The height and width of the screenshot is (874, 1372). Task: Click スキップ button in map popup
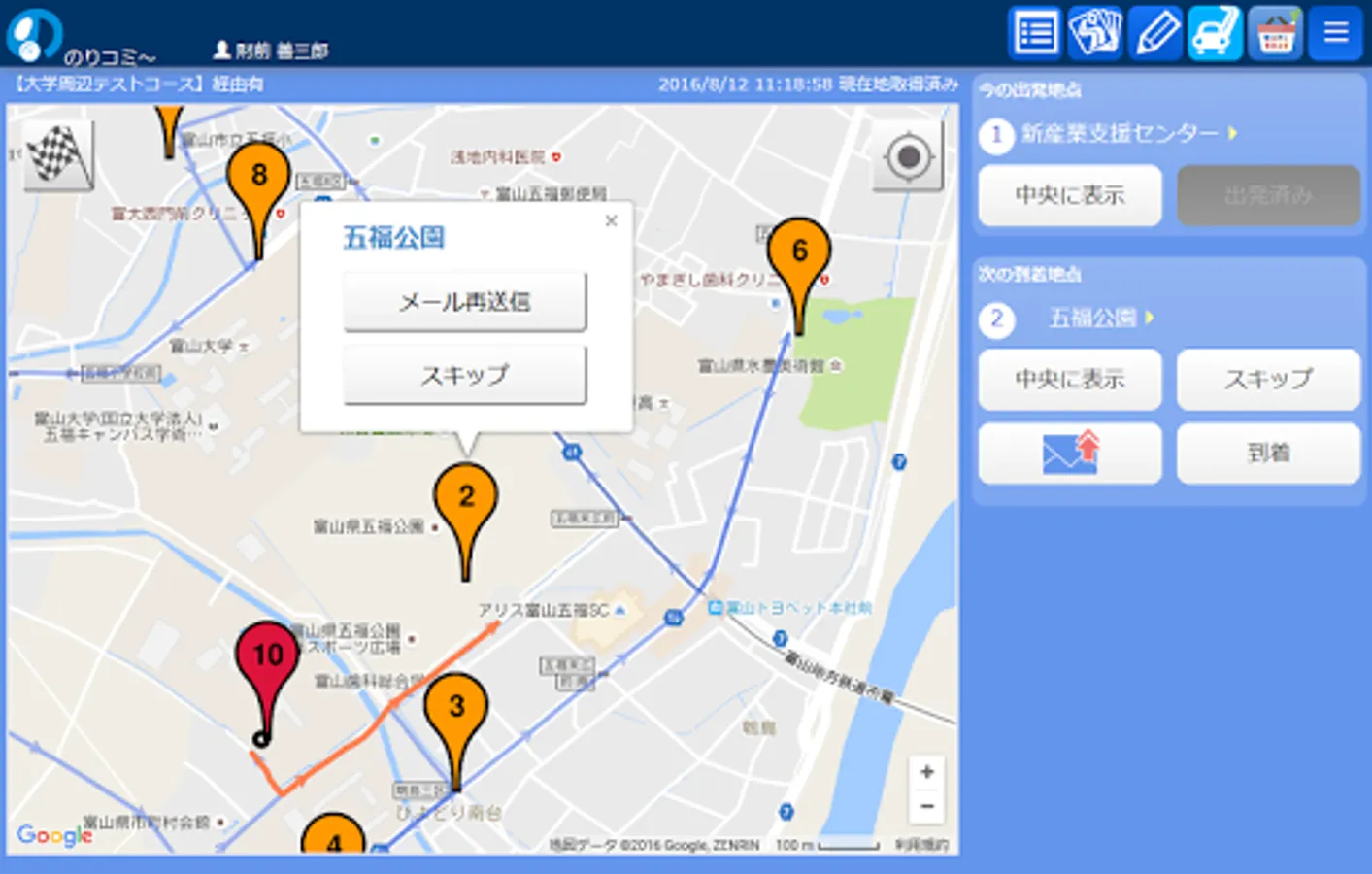pyautogui.click(x=464, y=375)
